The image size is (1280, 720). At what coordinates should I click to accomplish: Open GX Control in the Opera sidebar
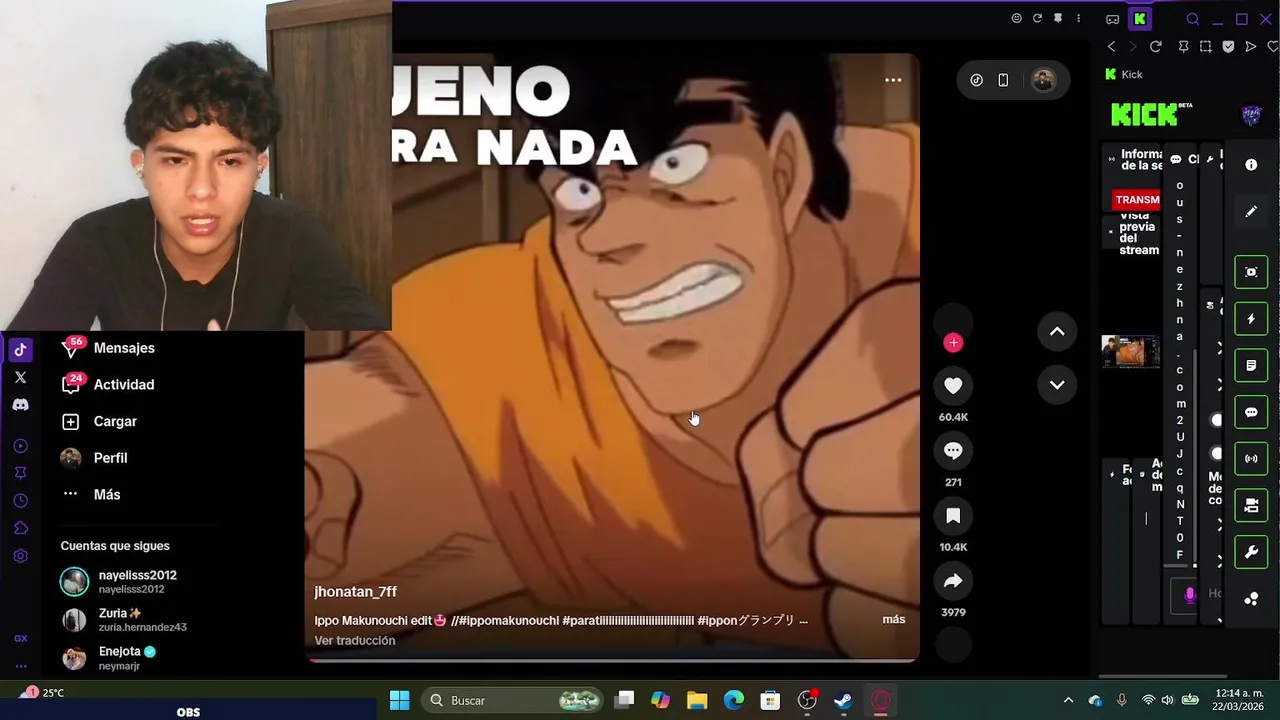point(20,638)
